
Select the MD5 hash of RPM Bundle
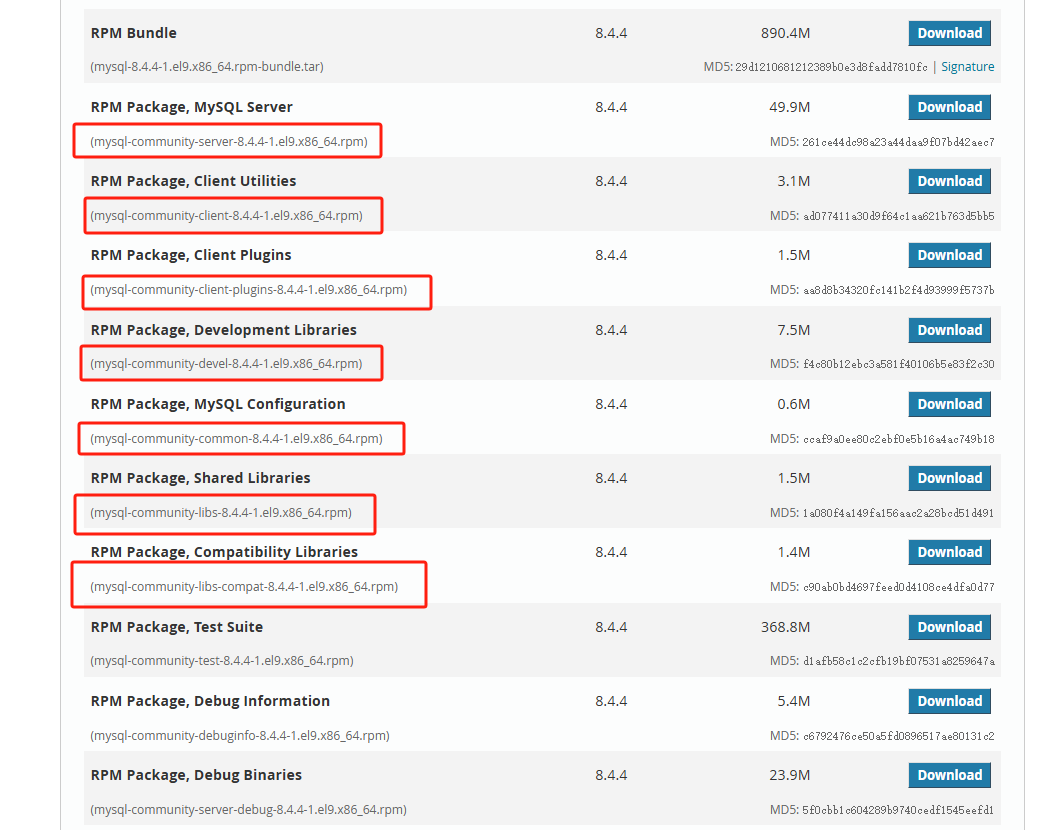coord(831,67)
